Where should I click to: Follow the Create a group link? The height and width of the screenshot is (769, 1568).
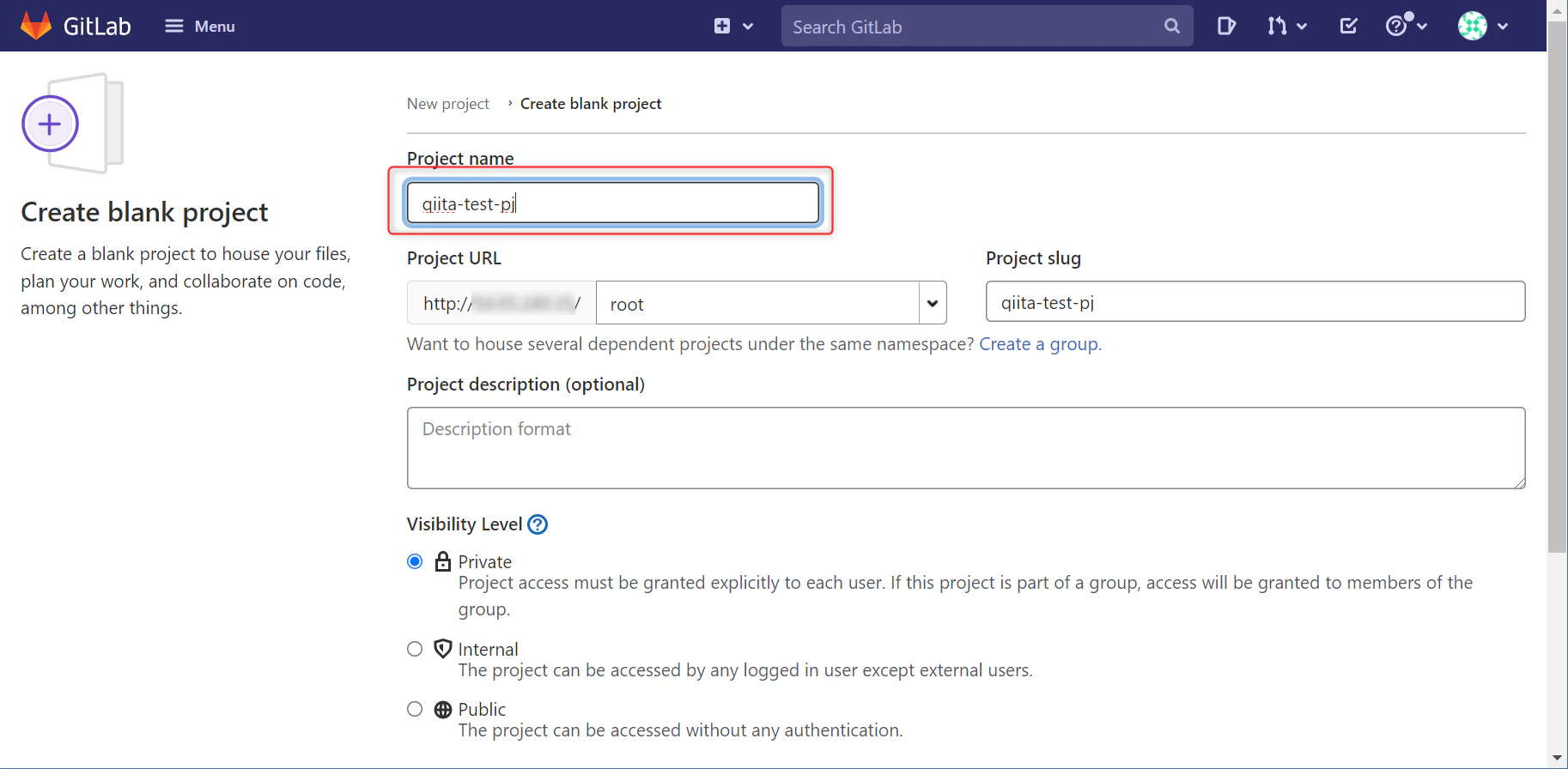(x=1038, y=344)
